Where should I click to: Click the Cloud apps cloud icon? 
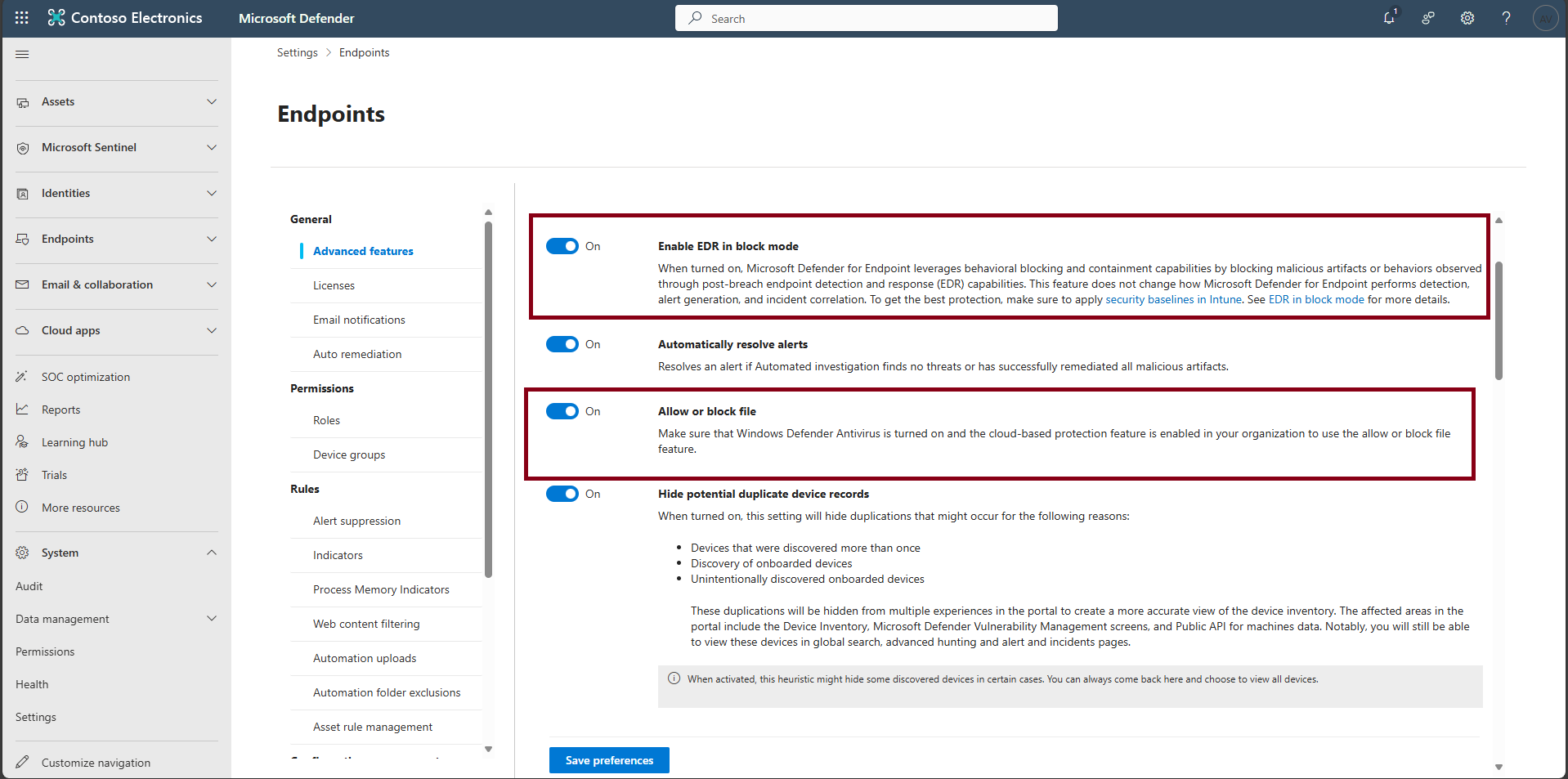tap(23, 330)
